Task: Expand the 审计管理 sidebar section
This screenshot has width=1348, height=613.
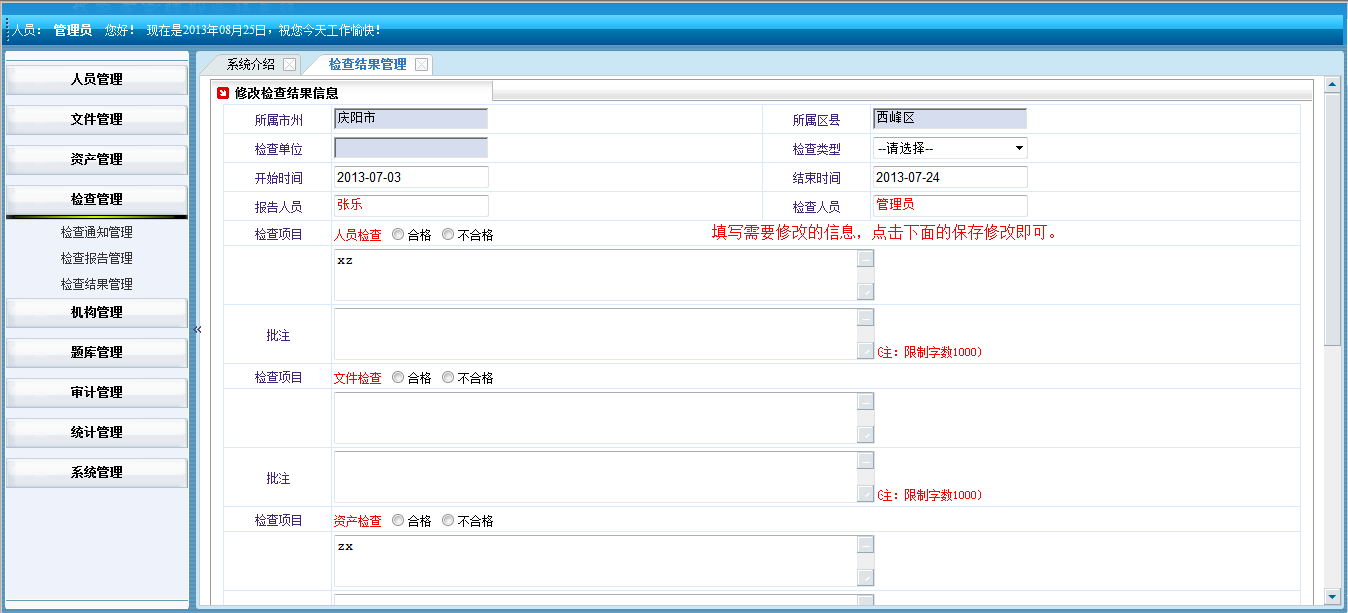Action: coord(97,393)
